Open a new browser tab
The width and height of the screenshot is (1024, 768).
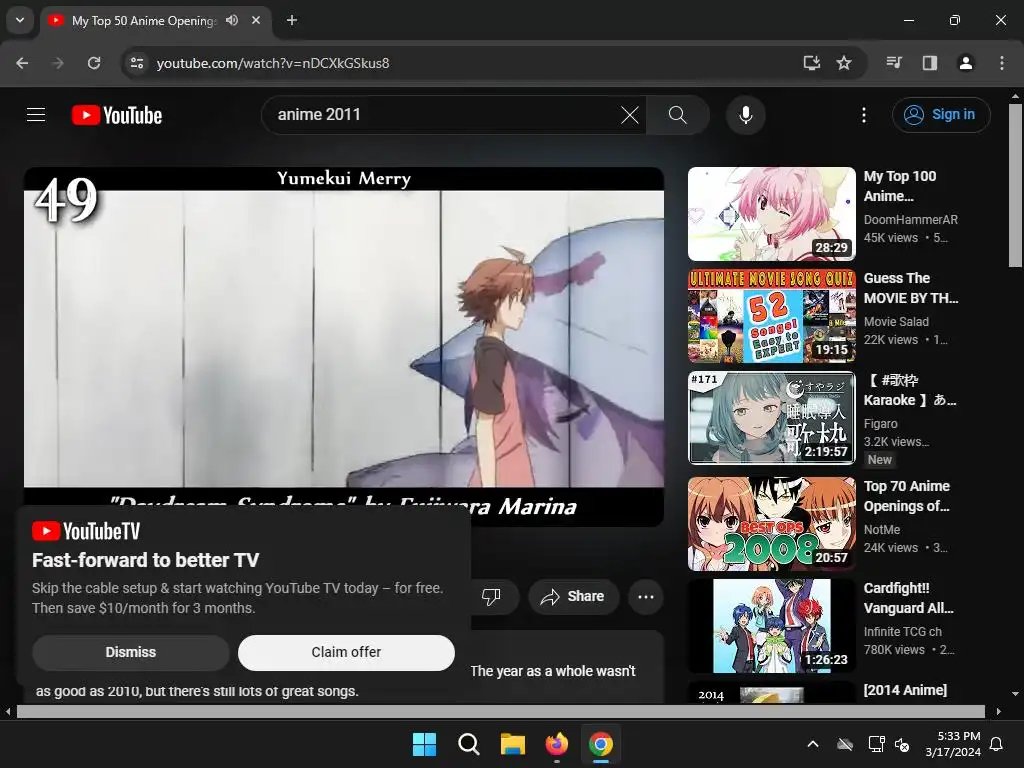pyautogui.click(x=292, y=20)
